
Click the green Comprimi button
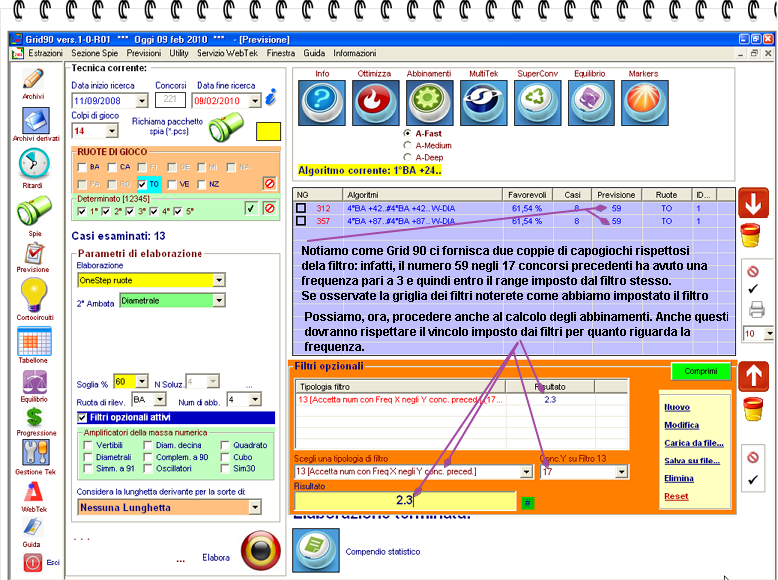tap(701, 371)
